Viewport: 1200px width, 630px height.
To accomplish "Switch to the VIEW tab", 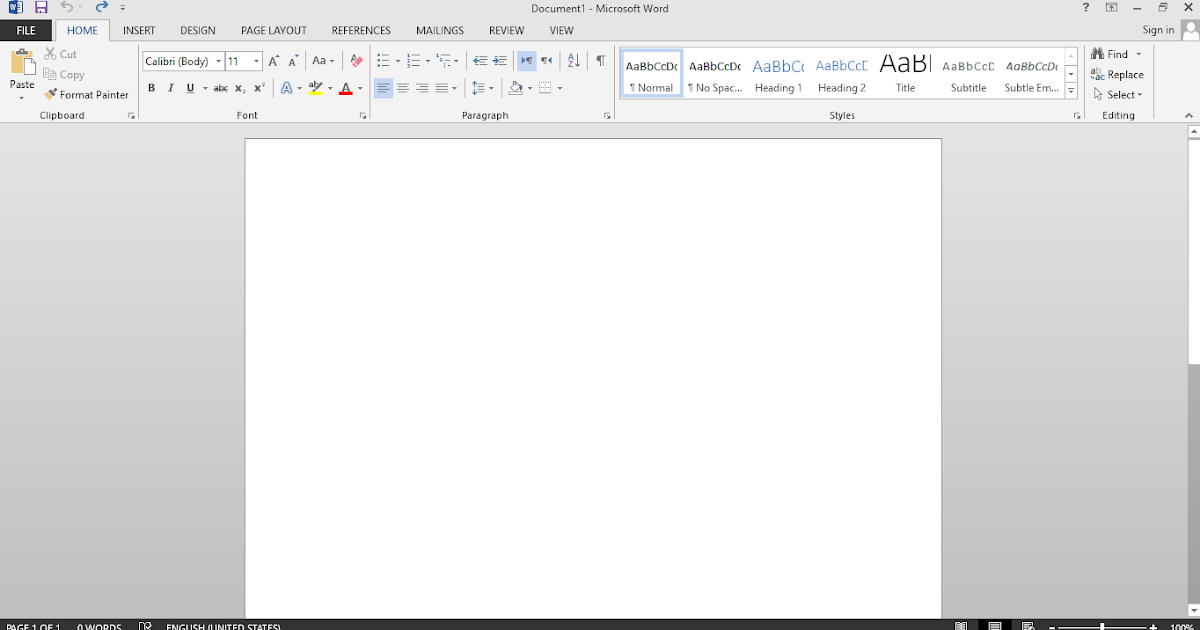I will (x=561, y=31).
